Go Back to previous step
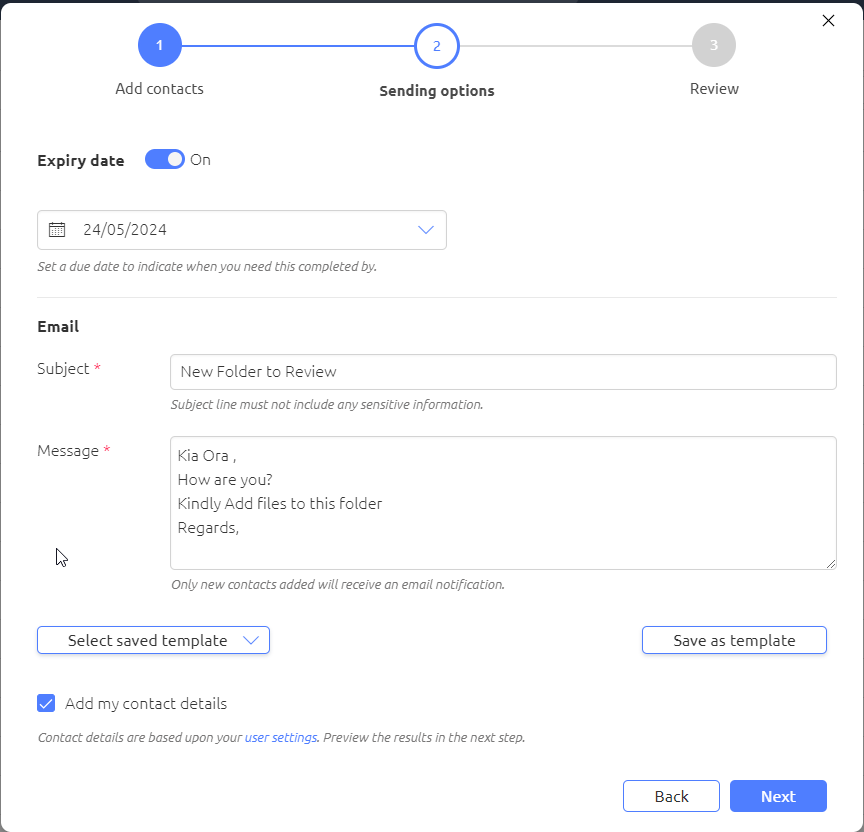This screenshot has height=832, width=864. pyautogui.click(x=671, y=796)
